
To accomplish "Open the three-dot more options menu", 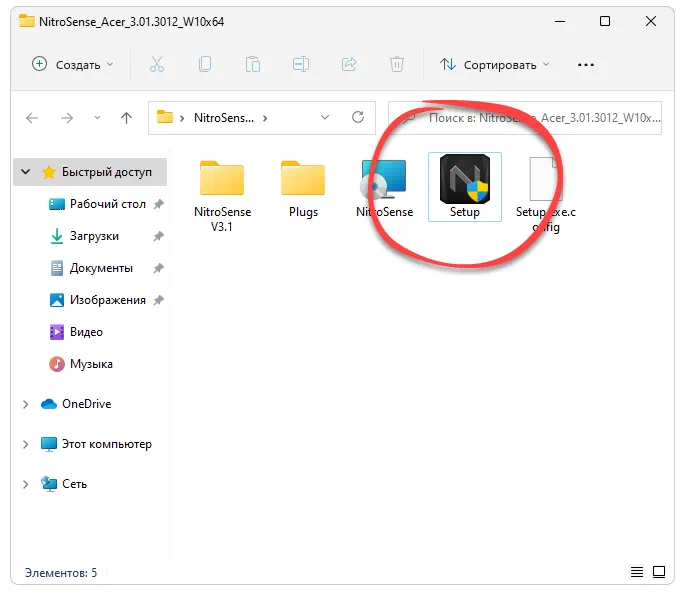I will (x=585, y=65).
